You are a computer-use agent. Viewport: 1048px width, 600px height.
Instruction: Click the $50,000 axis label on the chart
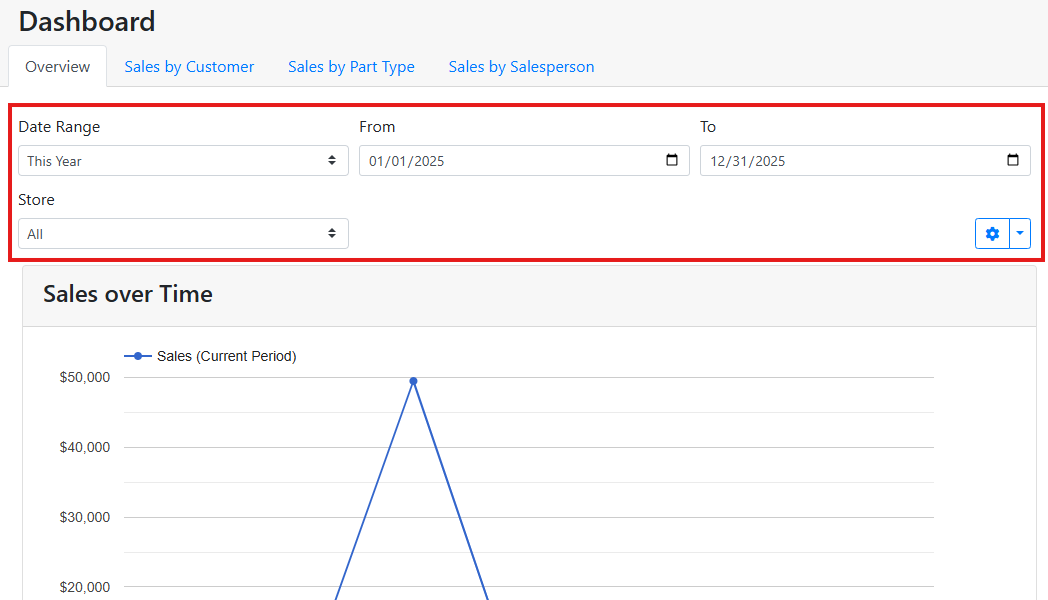[85, 377]
